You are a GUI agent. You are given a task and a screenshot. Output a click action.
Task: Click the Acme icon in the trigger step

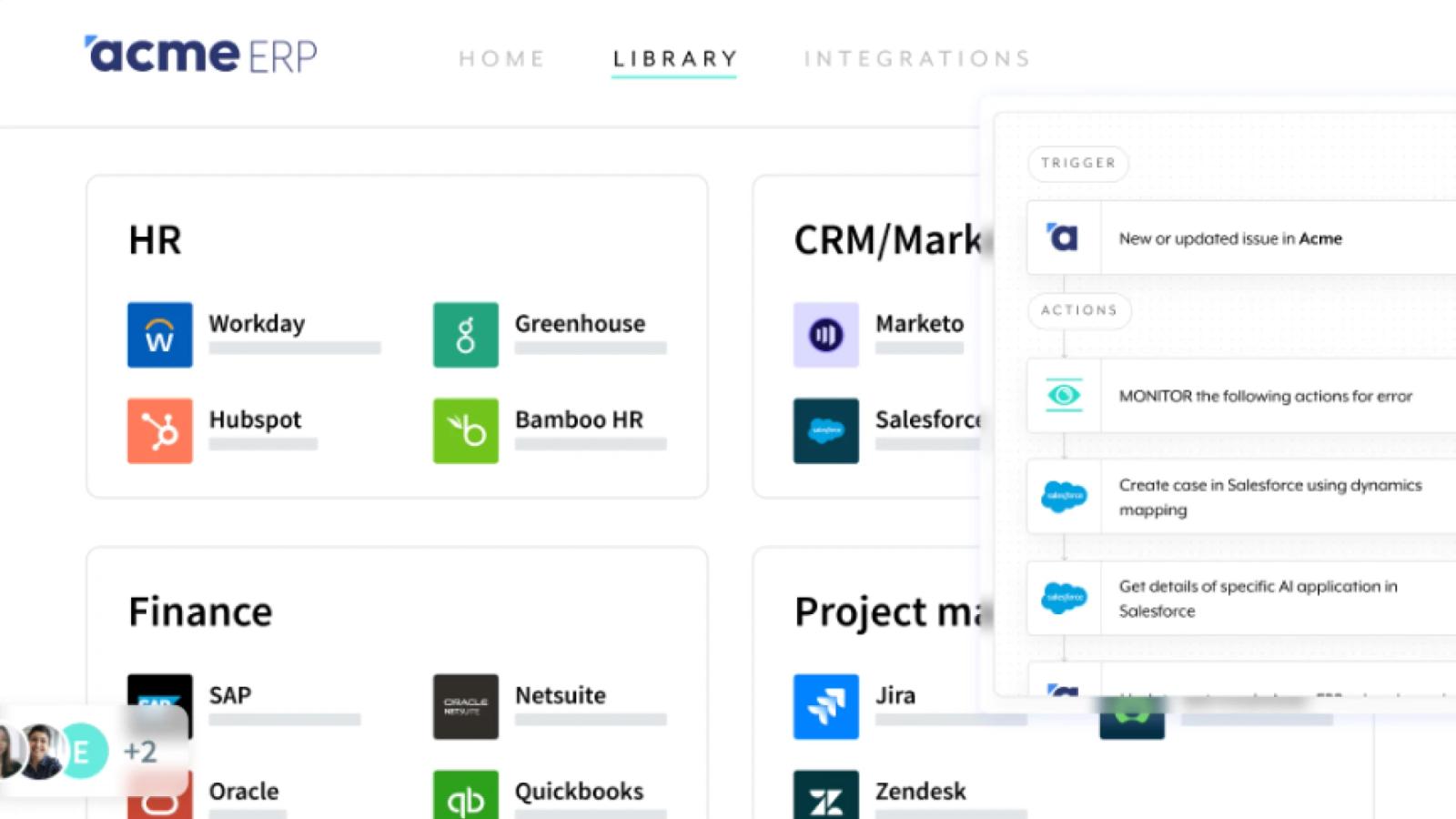coord(1063,238)
